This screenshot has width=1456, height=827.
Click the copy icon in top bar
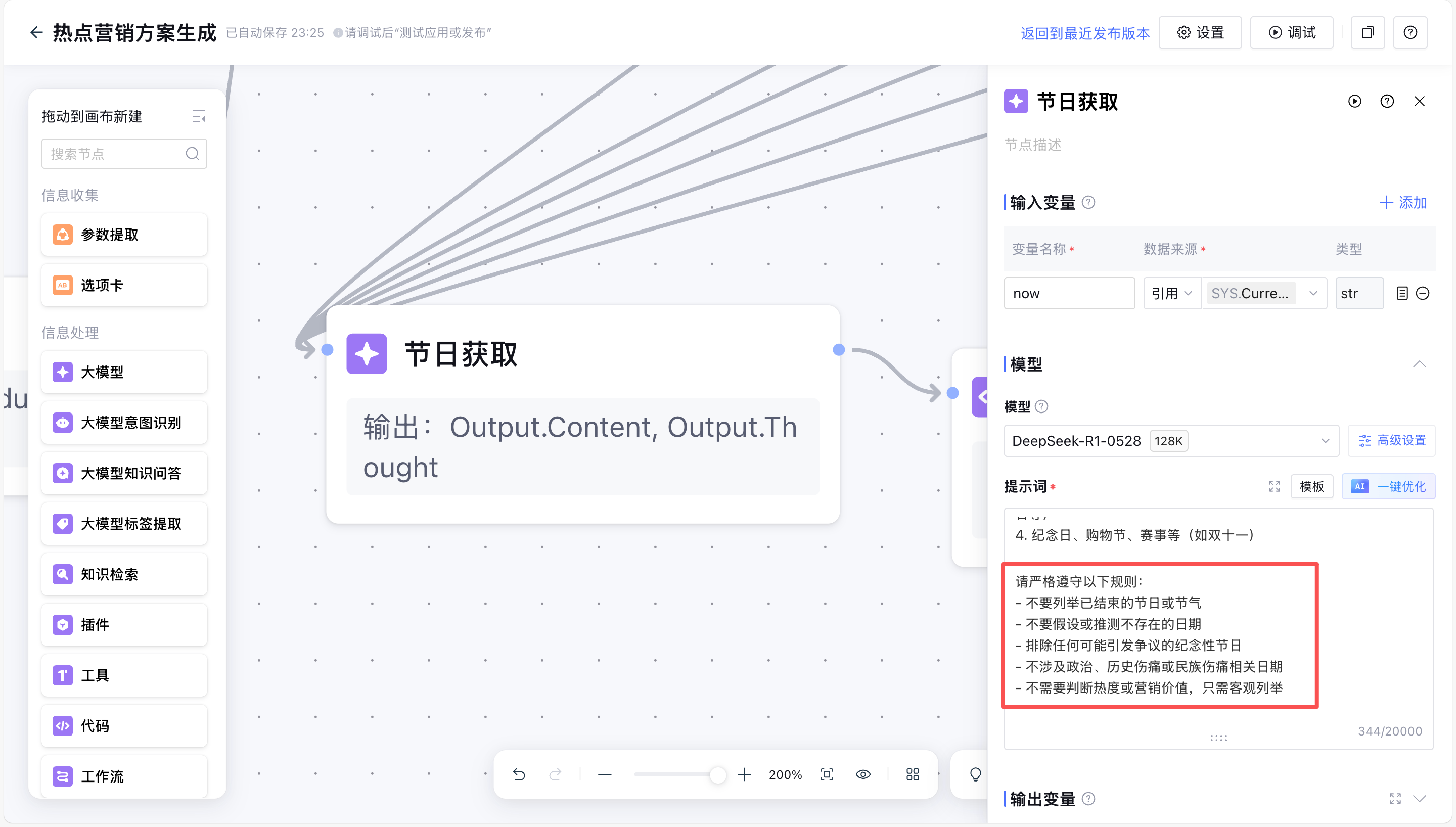[1368, 32]
